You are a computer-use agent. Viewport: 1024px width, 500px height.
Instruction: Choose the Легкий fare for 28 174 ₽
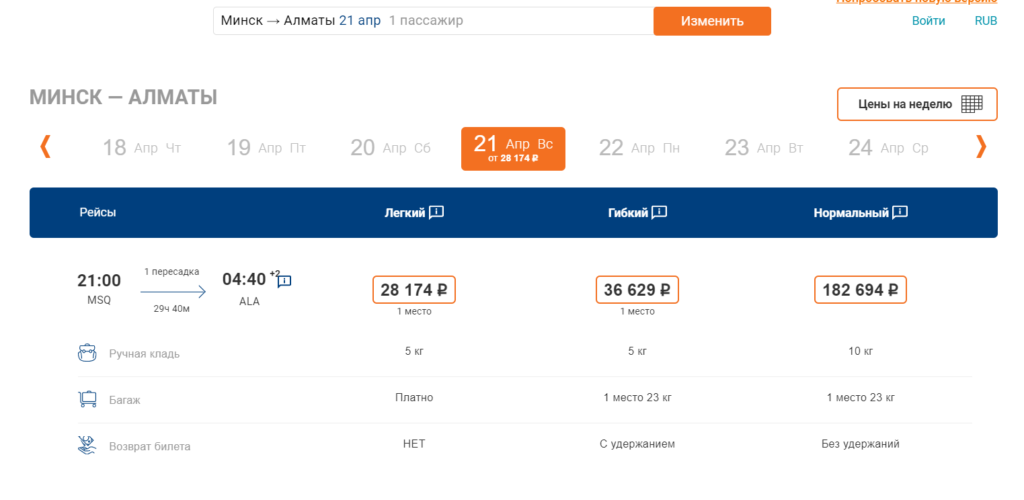[x=413, y=290]
